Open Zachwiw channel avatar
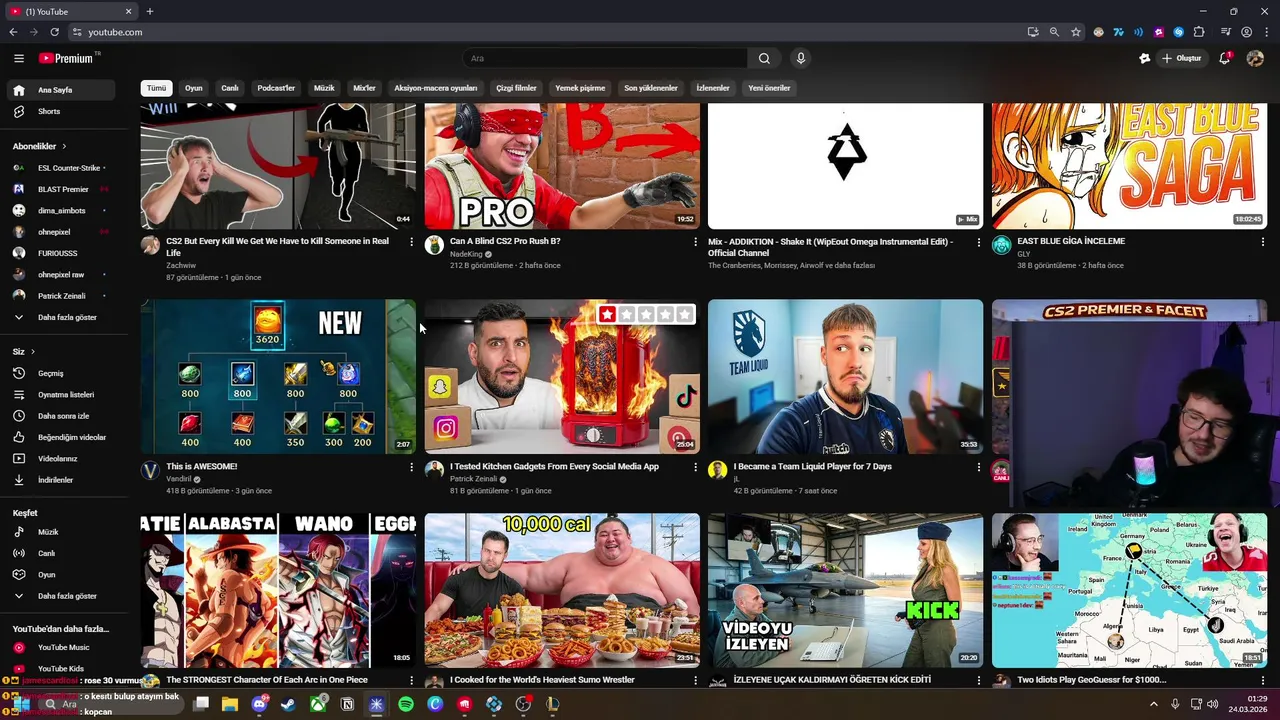This screenshot has width=1280, height=720. [150, 245]
